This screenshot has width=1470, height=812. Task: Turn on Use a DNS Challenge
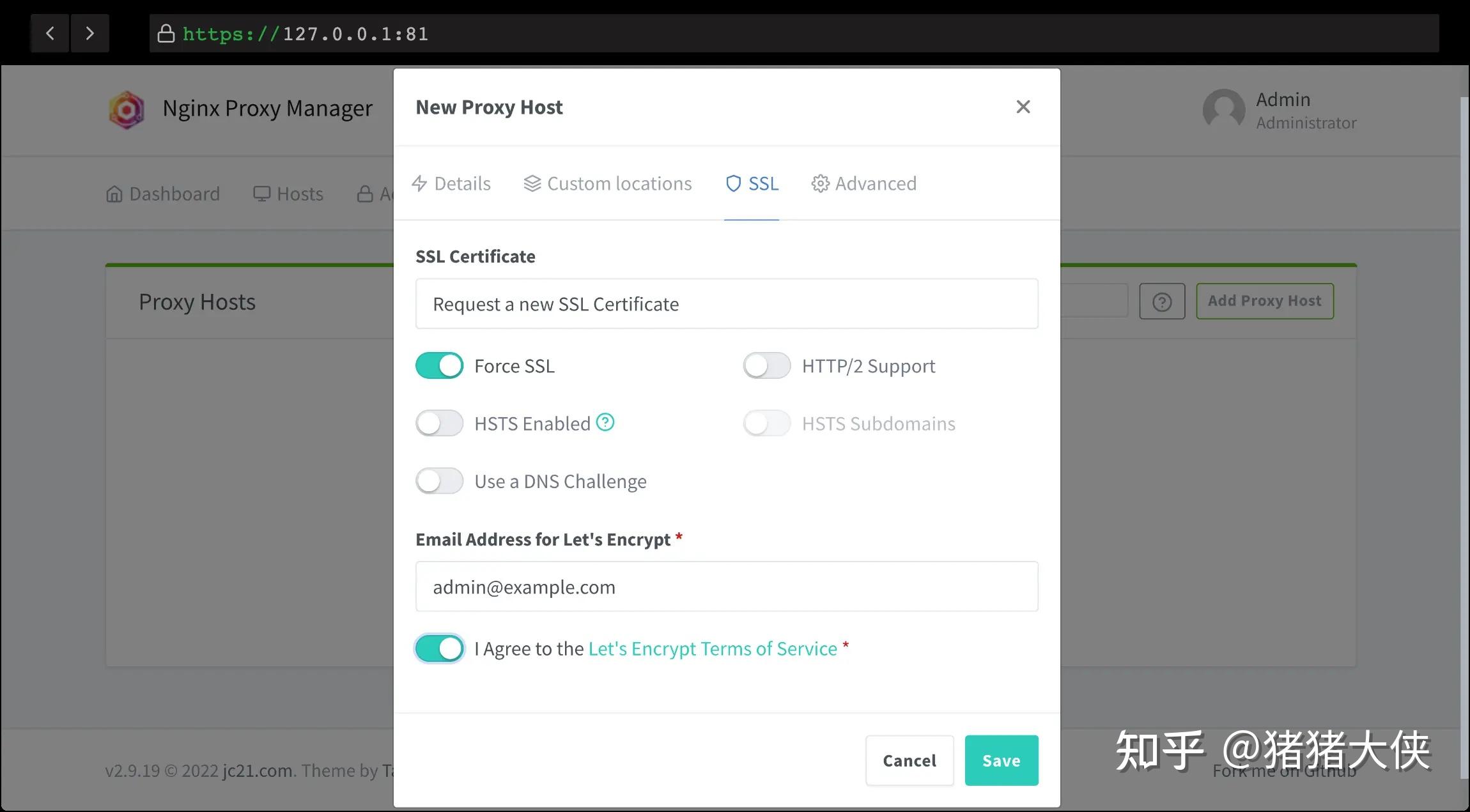(439, 480)
